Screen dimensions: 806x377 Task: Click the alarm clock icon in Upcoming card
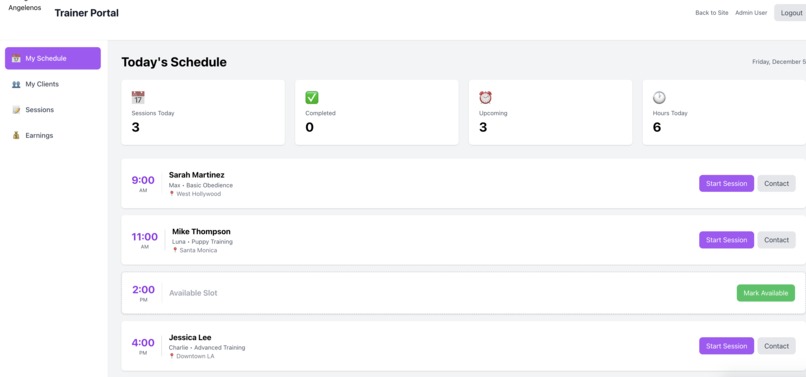click(x=486, y=97)
